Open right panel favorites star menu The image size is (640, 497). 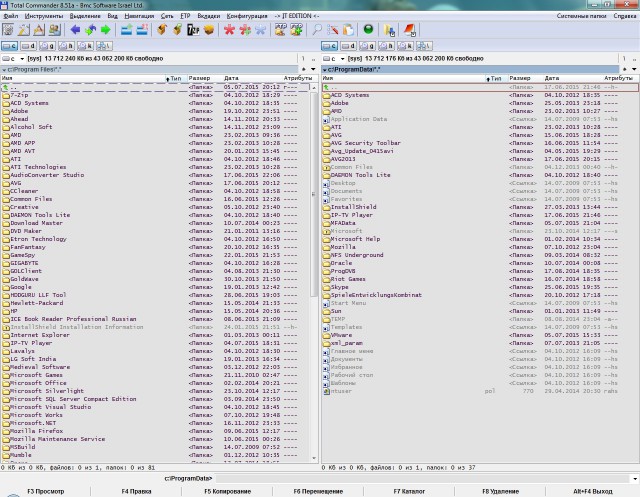(x=624, y=69)
